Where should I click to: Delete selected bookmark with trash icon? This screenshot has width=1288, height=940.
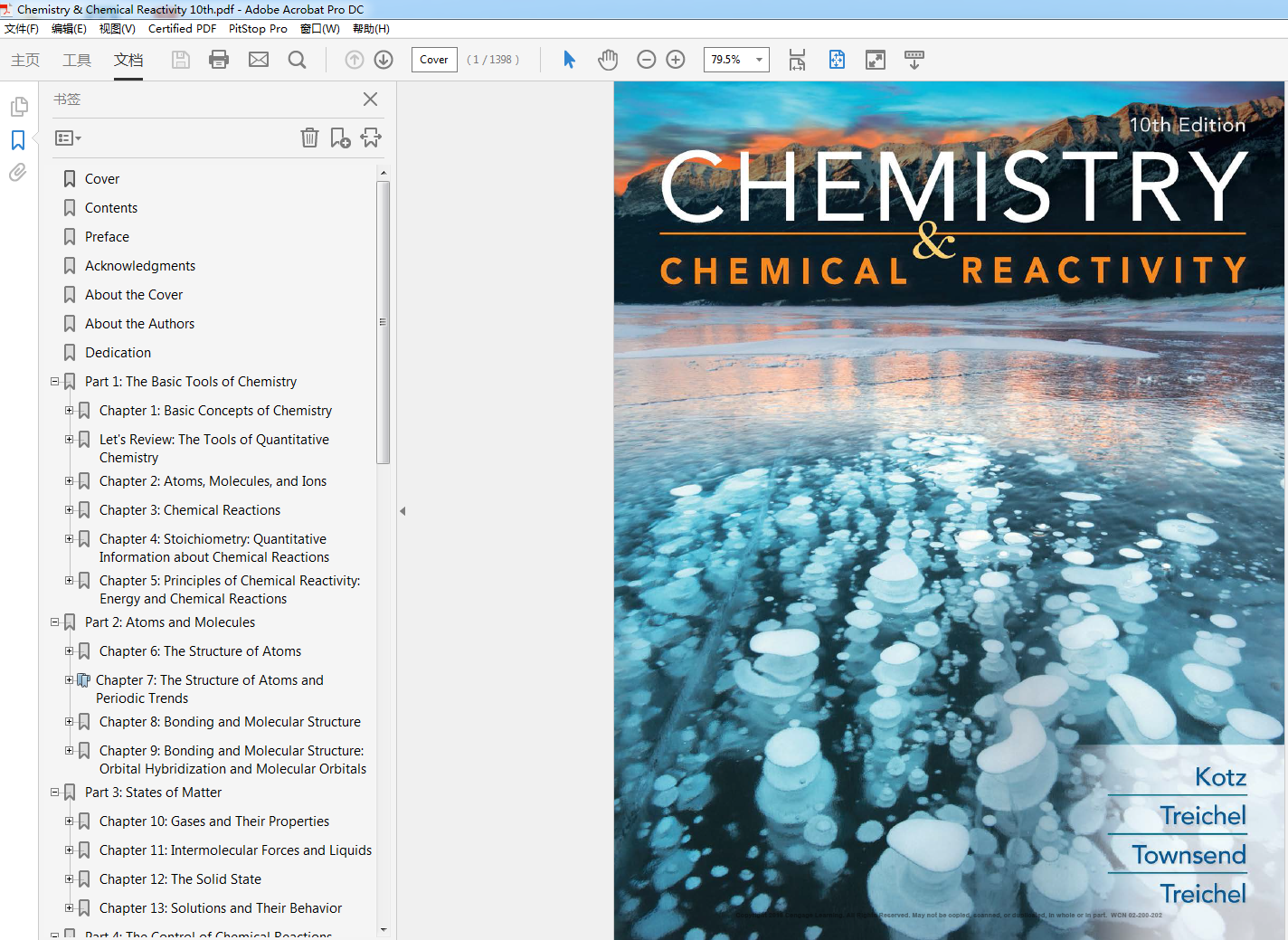pos(309,138)
